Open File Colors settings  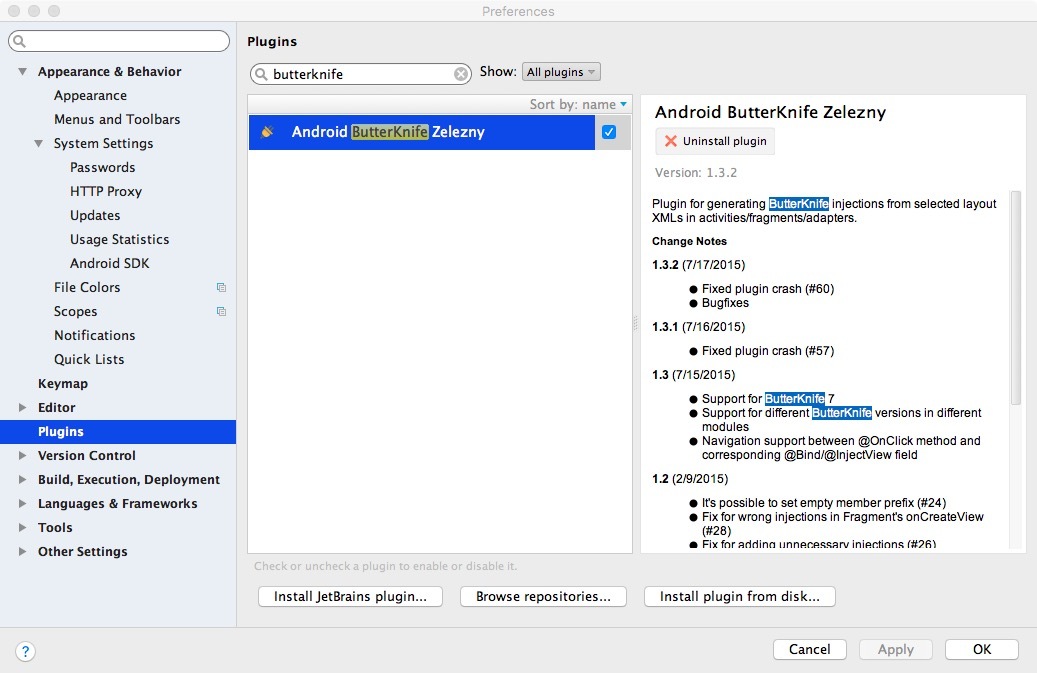(x=87, y=288)
